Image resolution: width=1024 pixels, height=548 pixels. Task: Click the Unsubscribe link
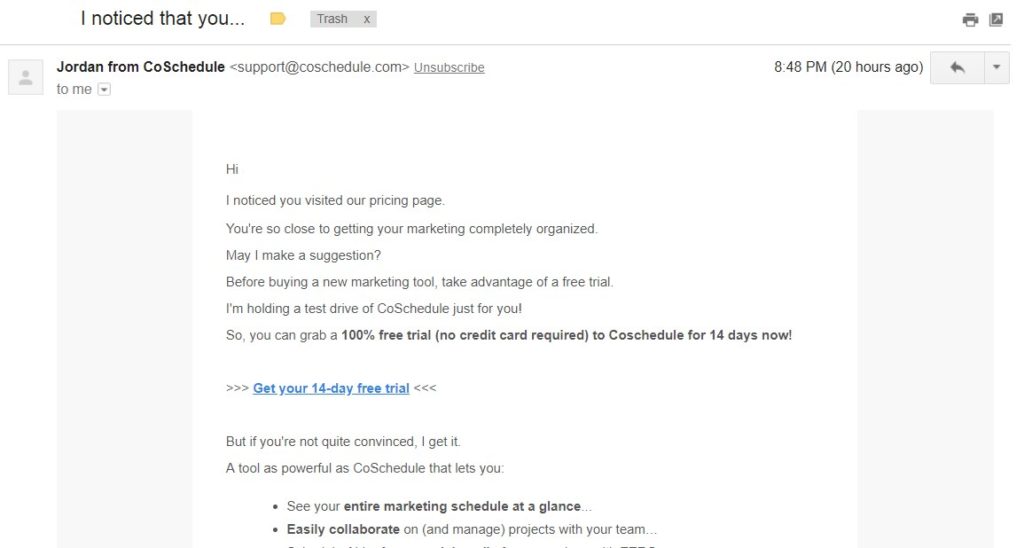click(x=449, y=67)
